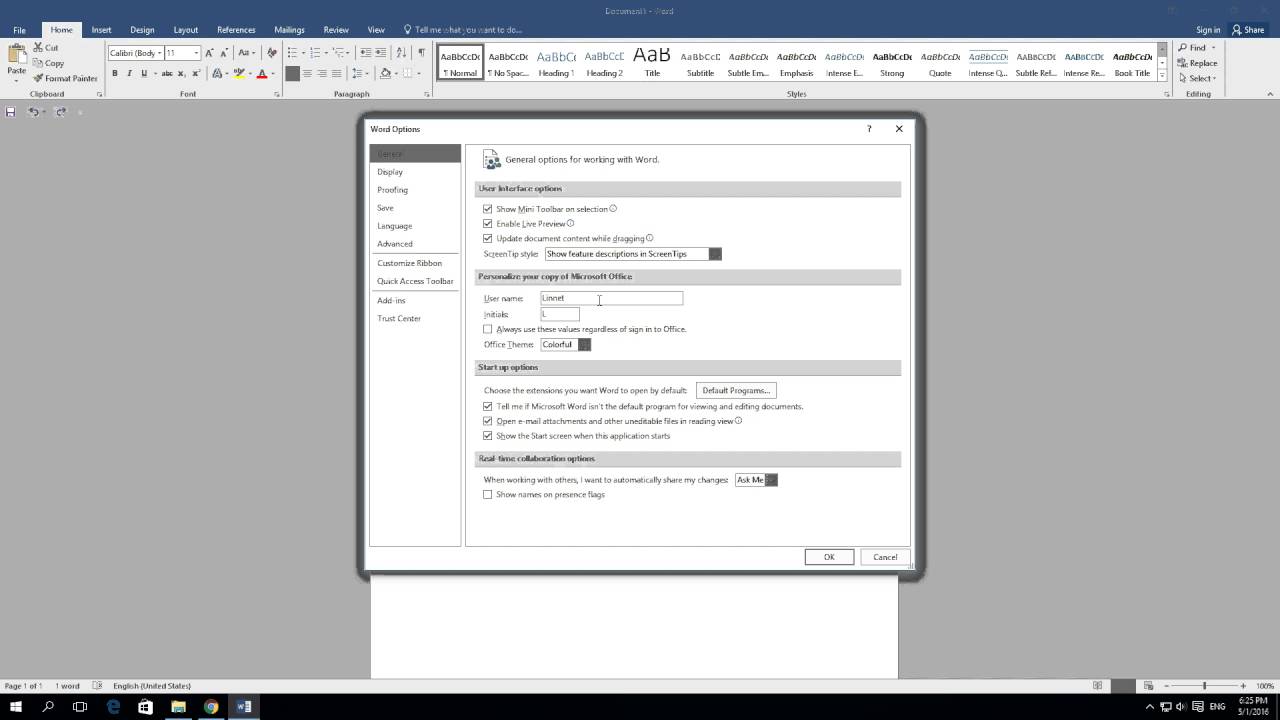Viewport: 1280px width, 720px height.
Task: Click the Chrome icon on the taskbar
Action: coord(211,706)
